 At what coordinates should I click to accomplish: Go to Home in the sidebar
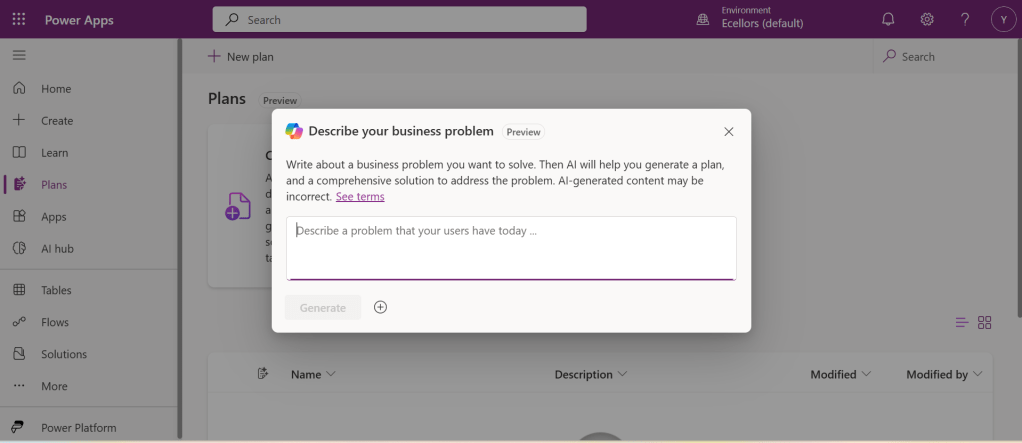click(56, 89)
